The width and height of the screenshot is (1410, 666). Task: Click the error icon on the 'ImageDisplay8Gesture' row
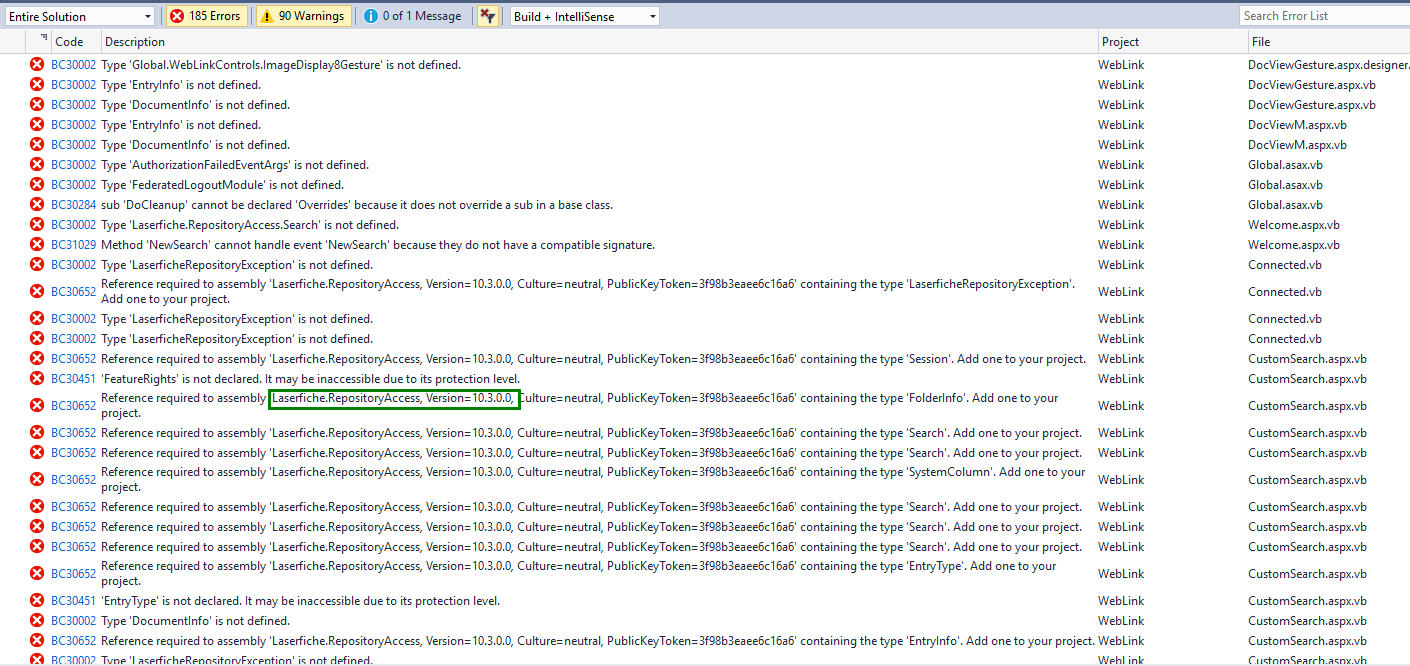click(x=37, y=65)
